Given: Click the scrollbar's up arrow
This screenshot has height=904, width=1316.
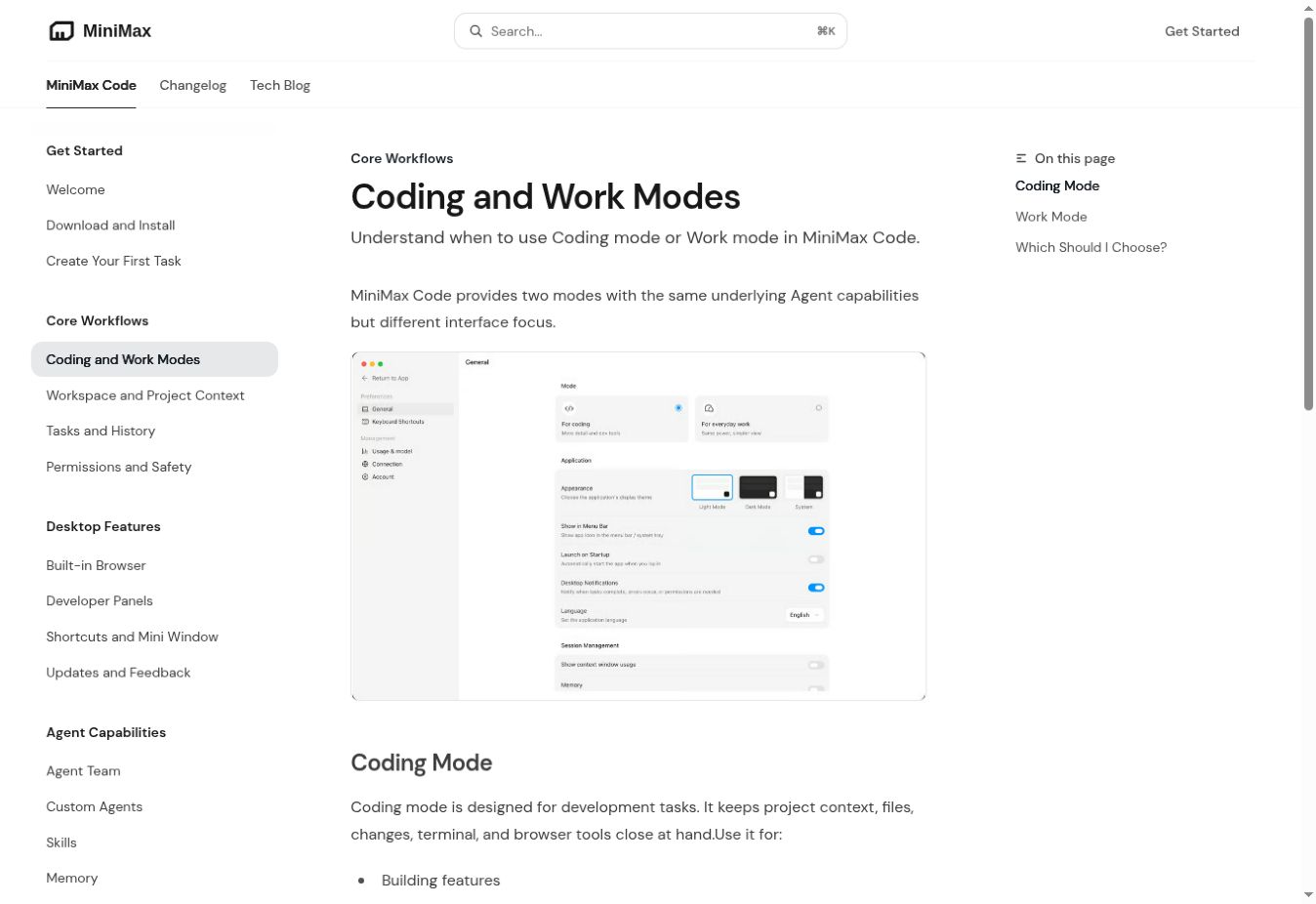Looking at the screenshot, I should [1308, 9].
